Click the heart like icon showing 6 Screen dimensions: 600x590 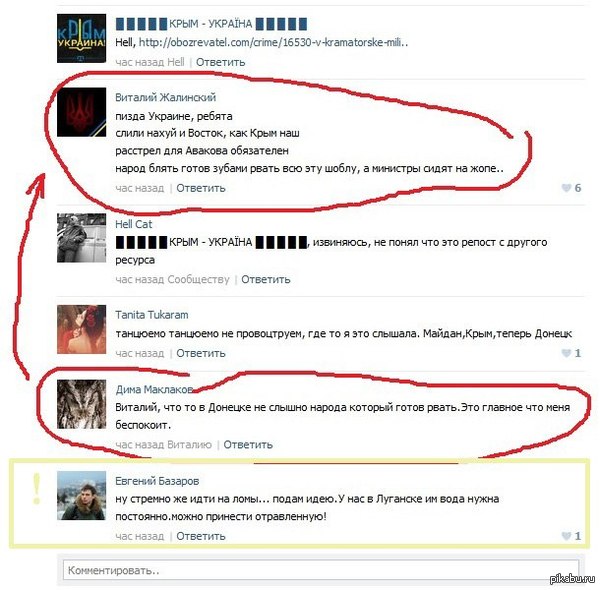[x=566, y=188]
